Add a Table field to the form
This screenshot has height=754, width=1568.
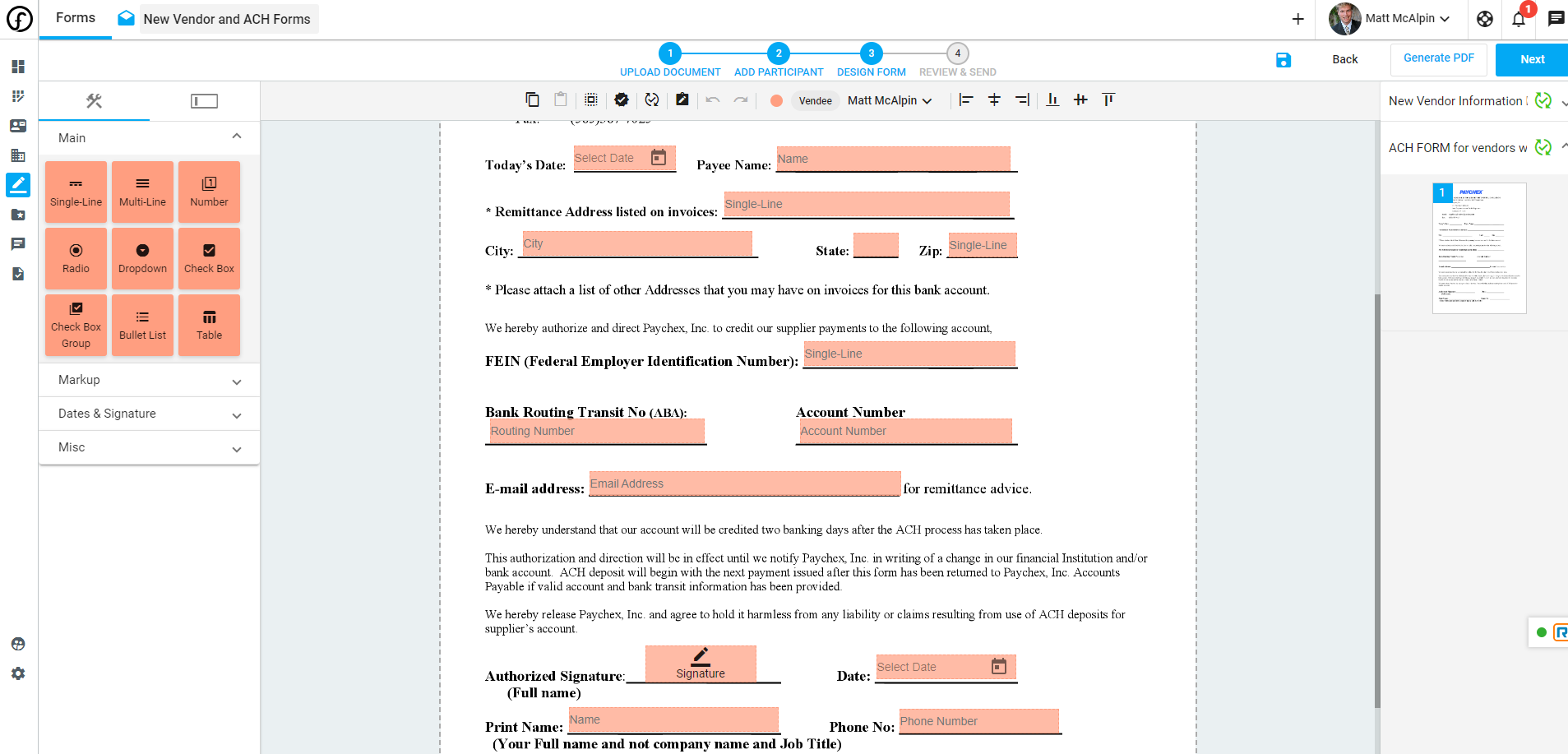209,325
